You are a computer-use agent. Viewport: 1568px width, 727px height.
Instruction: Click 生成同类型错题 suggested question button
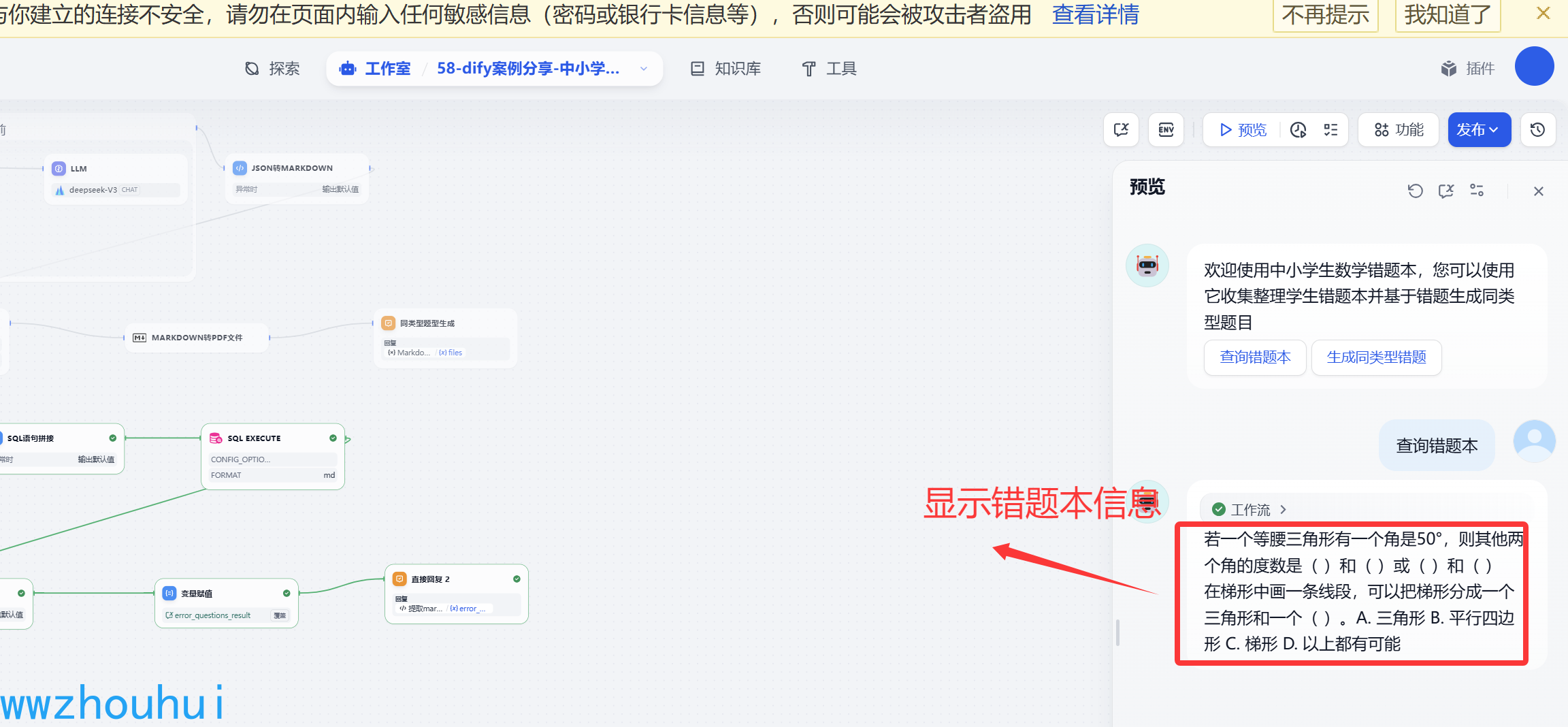click(x=1376, y=357)
